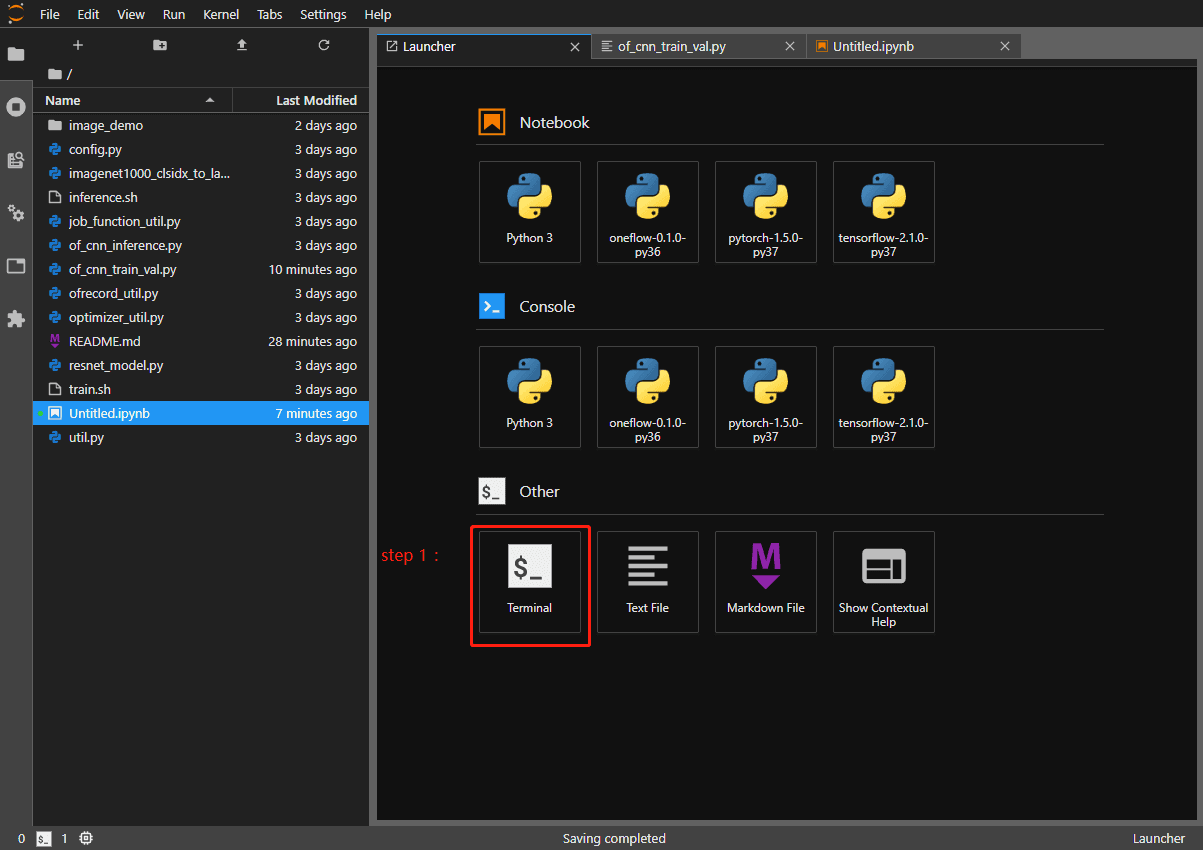This screenshot has width=1203, height=850.
Task: Open the Settings menu
Action: (x=323, y=15)
